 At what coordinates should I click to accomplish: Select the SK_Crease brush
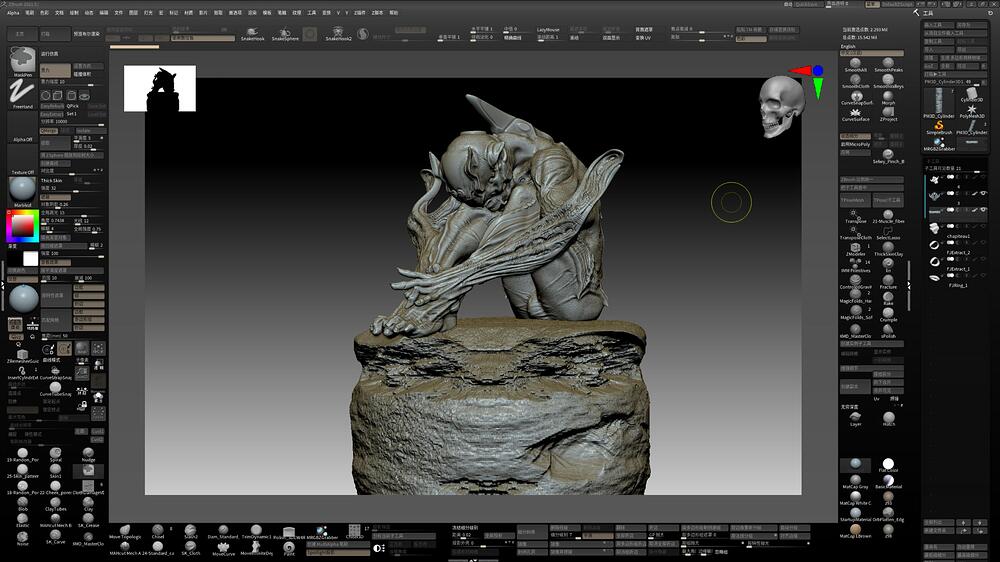click(x=88, y=521)
